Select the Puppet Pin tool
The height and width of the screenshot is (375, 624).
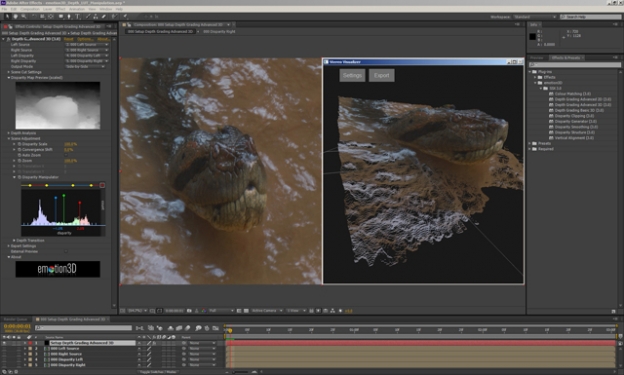[125, 16]
